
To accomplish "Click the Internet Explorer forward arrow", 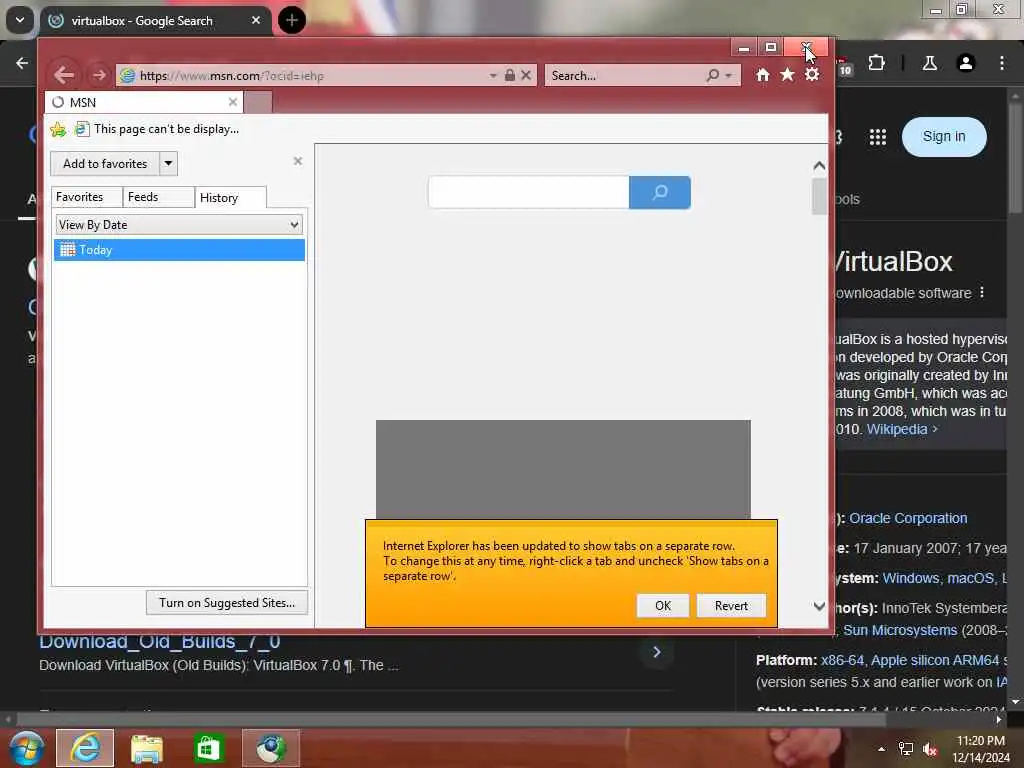I will pyautogui.click(x=99, y=75).
